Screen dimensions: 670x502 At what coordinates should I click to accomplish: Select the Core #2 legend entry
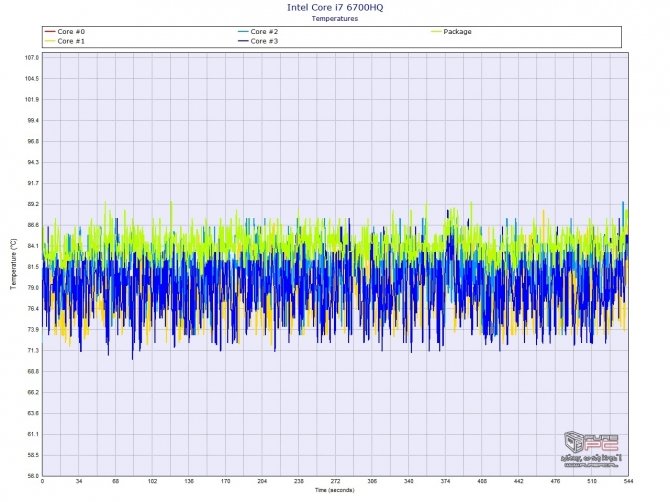(x=258, y=32)
